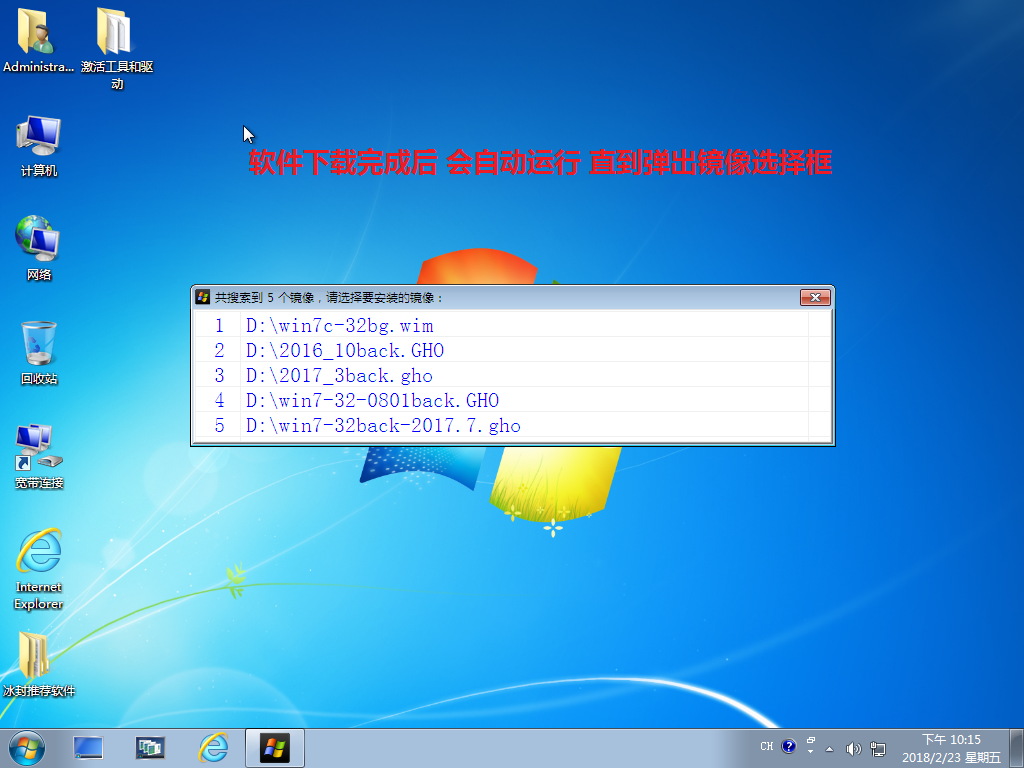1024x768 pixels.
Task: Open the volume speaker icon
Action: click(853, 748)
